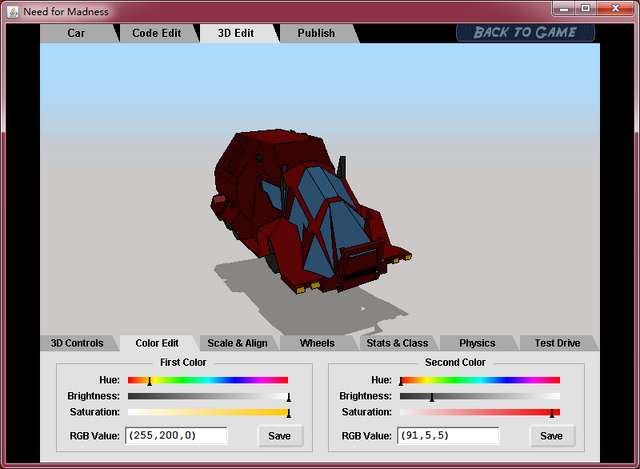Switch to the Test Drive sub-tab
640x469 pixels.
point(557,343)
